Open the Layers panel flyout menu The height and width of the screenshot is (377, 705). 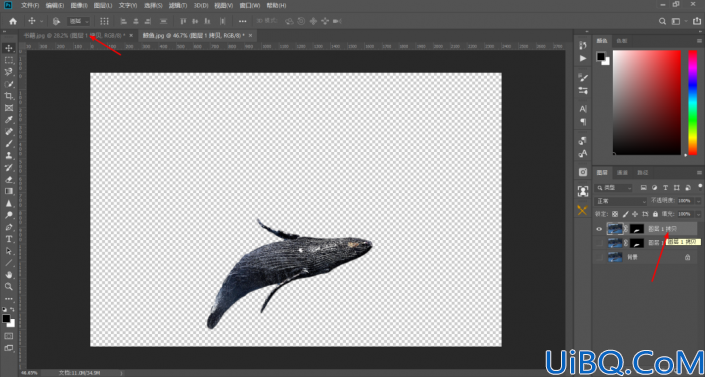click(x=700, y=172)
